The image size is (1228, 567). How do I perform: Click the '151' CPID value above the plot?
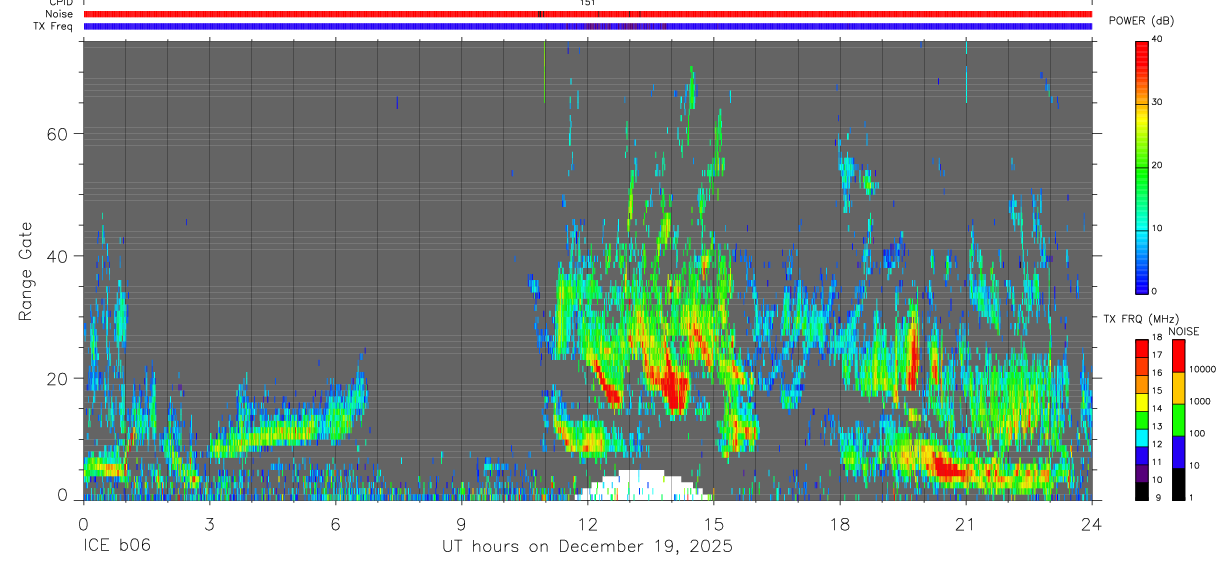coord(588,3)
